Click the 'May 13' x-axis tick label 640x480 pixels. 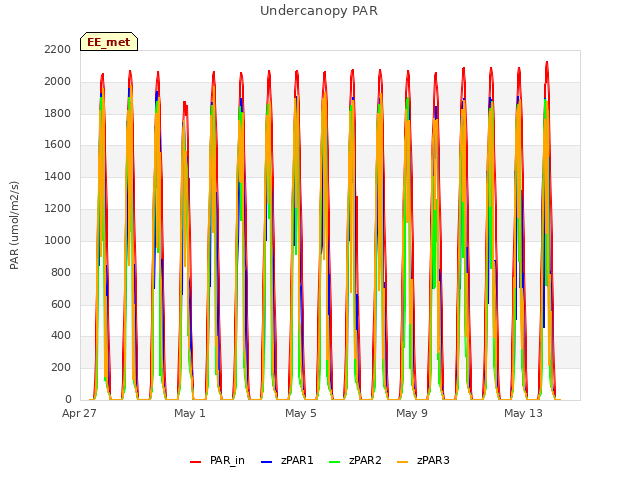click(523, 413)
